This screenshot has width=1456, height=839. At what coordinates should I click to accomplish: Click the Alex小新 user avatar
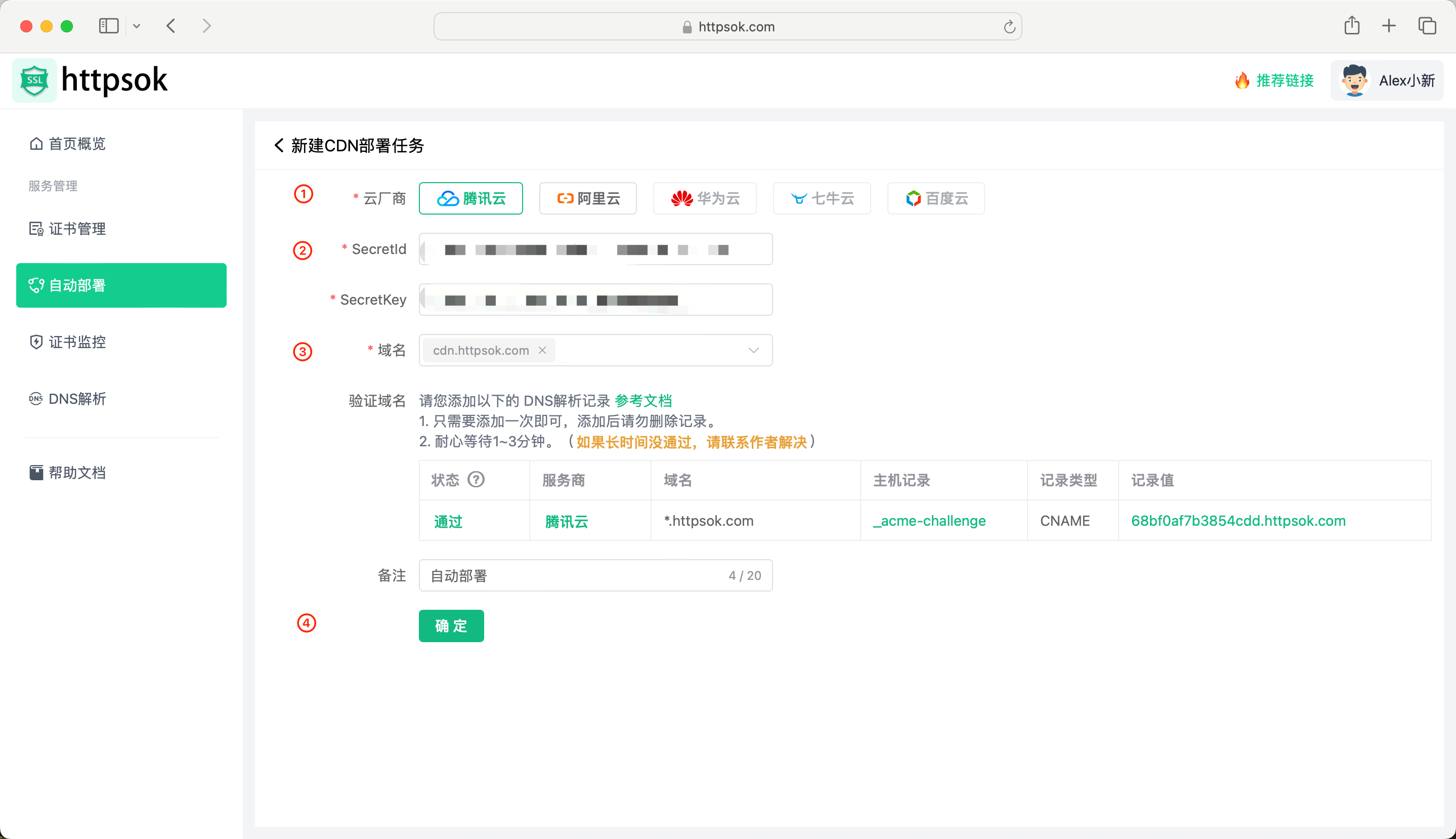pos(1354,80)
